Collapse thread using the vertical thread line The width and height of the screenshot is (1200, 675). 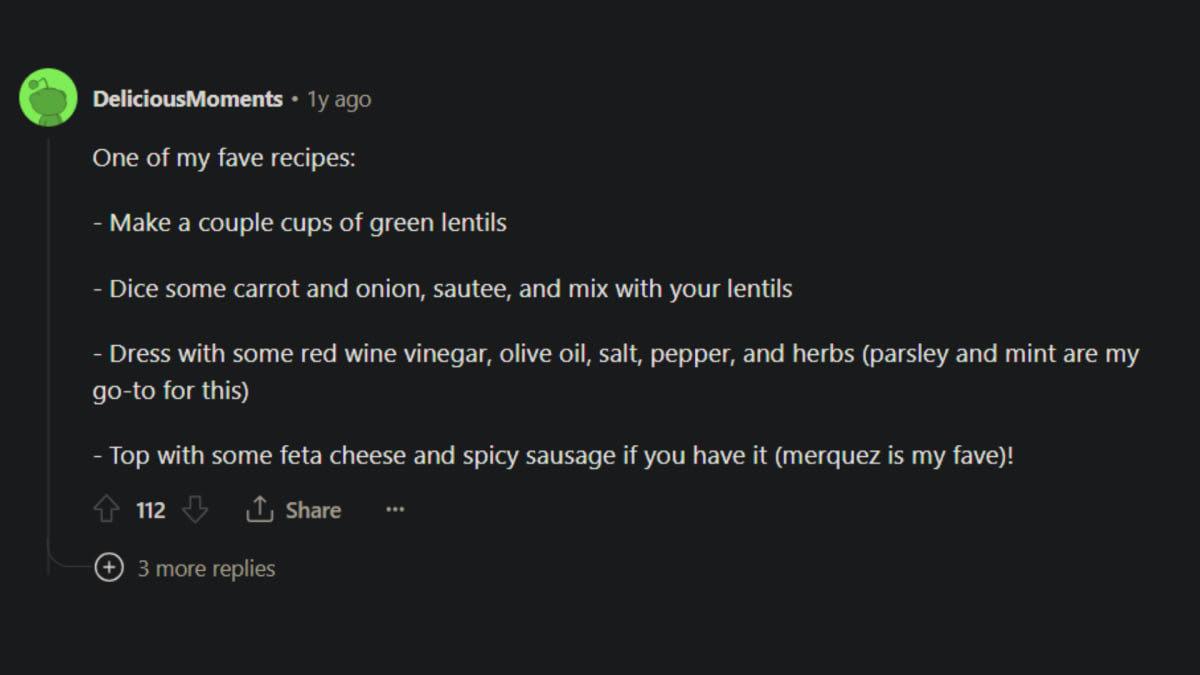click(48, 350)
